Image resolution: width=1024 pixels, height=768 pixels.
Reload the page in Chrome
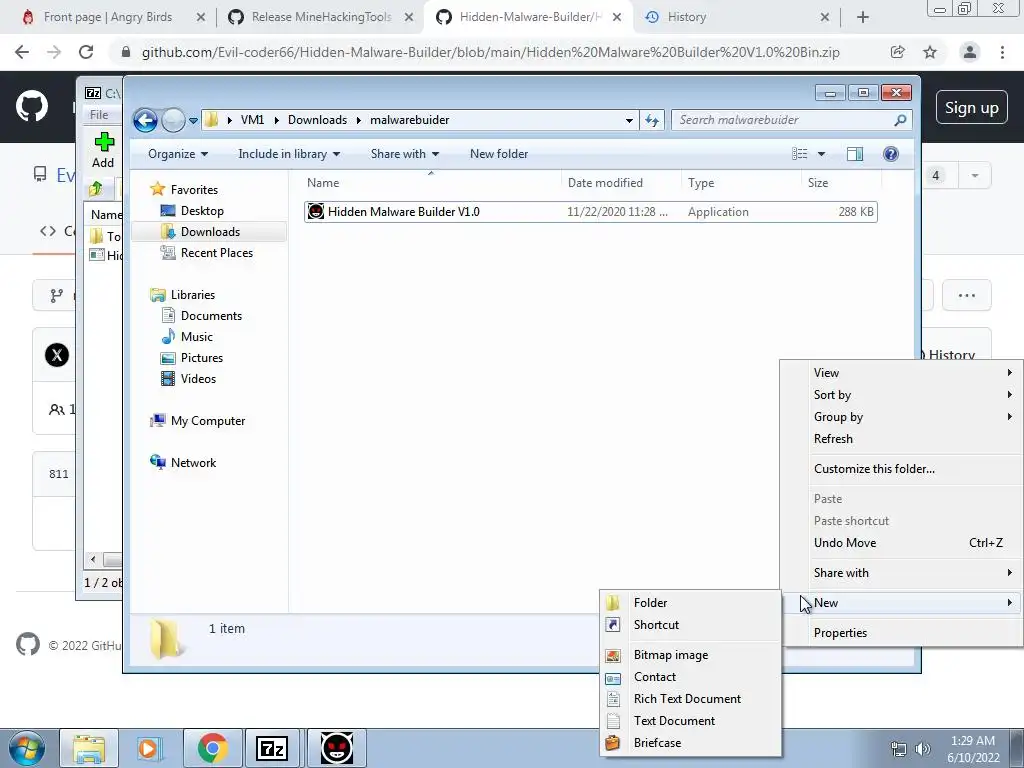[x=86, y=52]
